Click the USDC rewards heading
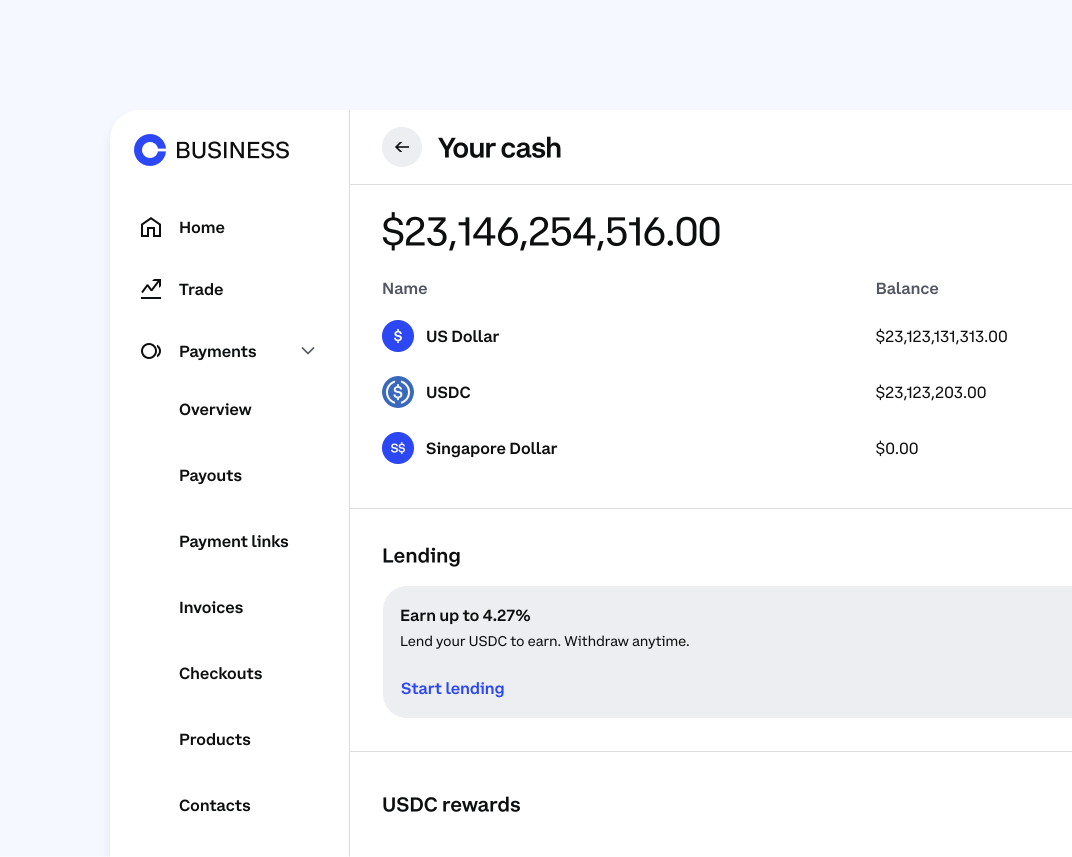Screen dimensions: 1072x857 (451, 804)
